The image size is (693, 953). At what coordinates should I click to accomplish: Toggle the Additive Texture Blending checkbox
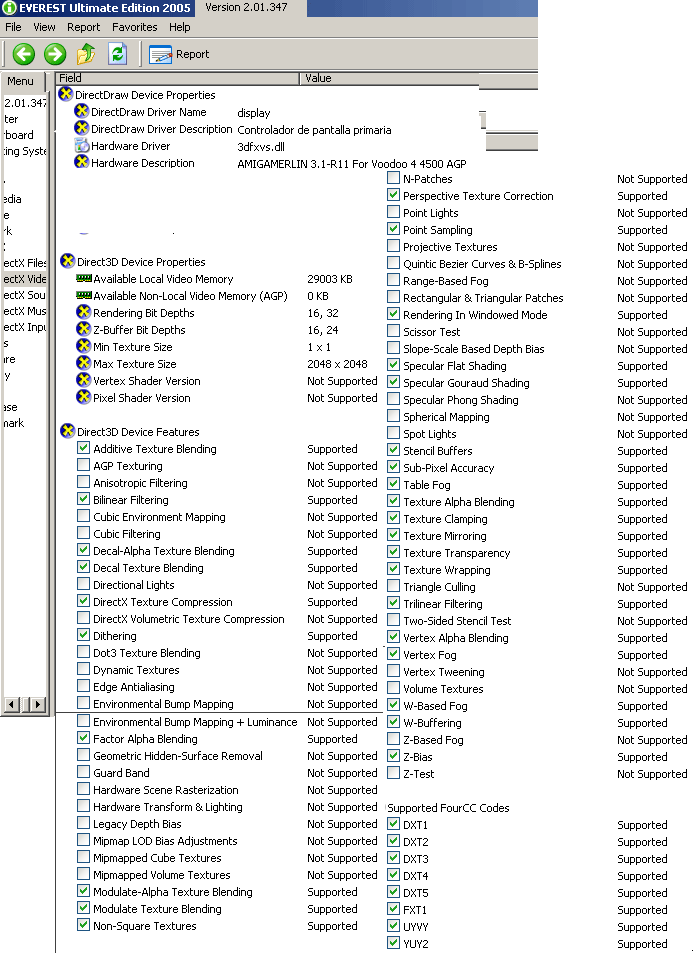(x=83, y=448)
